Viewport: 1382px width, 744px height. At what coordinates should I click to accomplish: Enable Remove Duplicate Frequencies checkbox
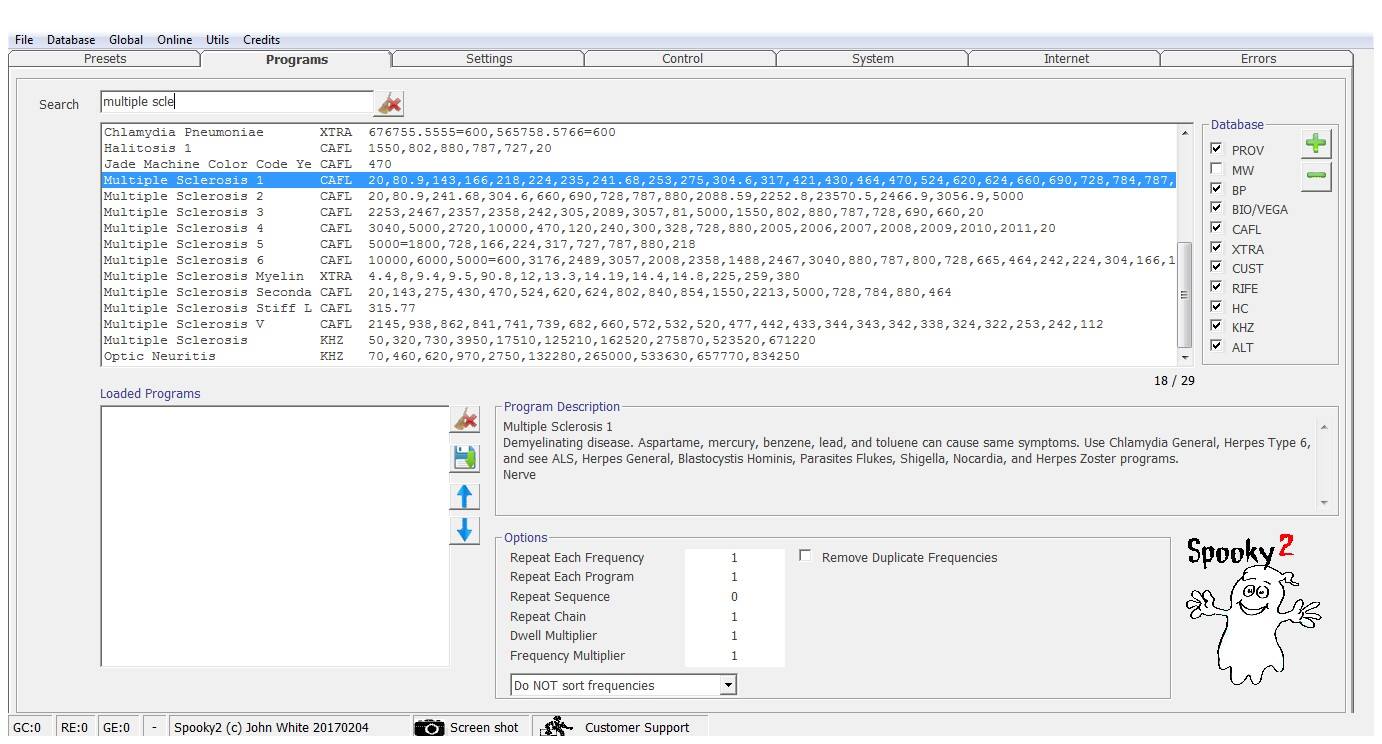click(805, 556)
